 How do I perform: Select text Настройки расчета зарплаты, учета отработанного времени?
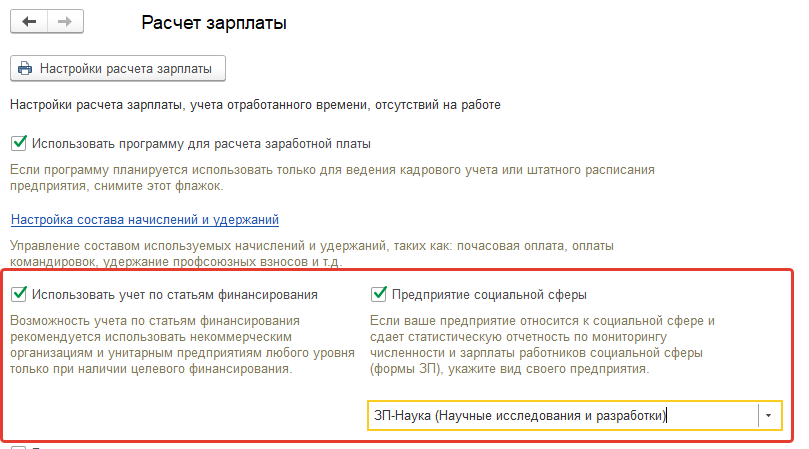[189, 105]
